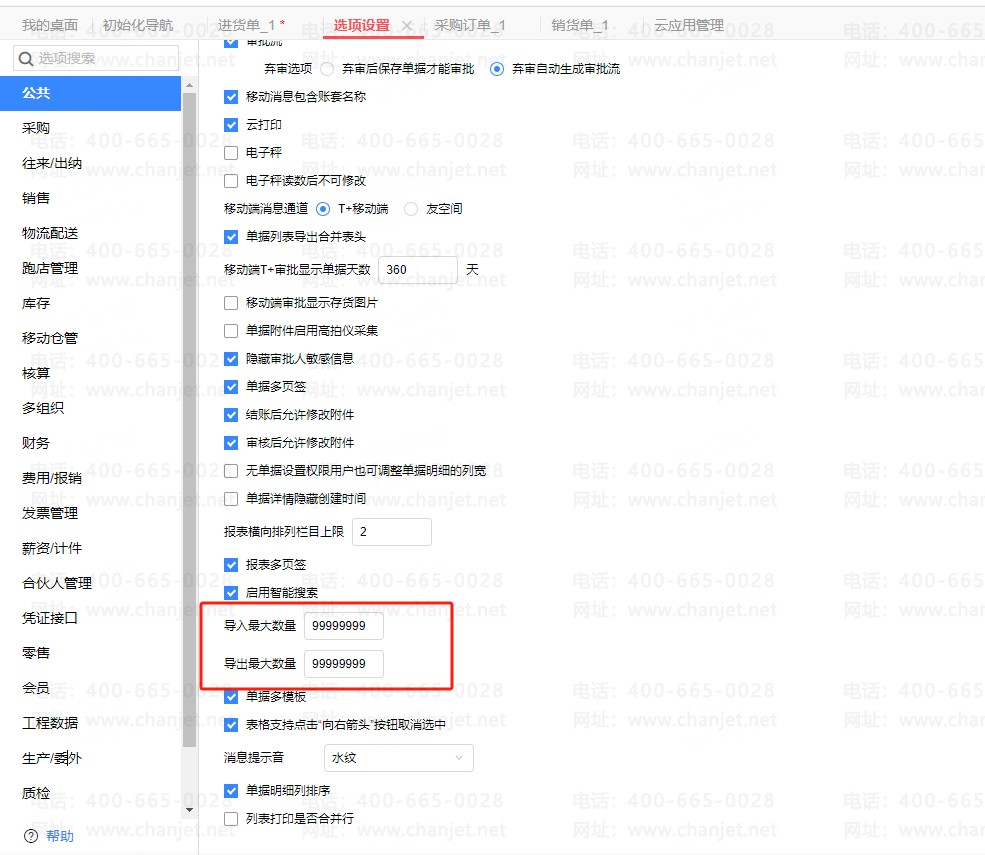This screenshot has height=855, width=985.
Task: Click the search magnifier icon
Action: [26, 58]
